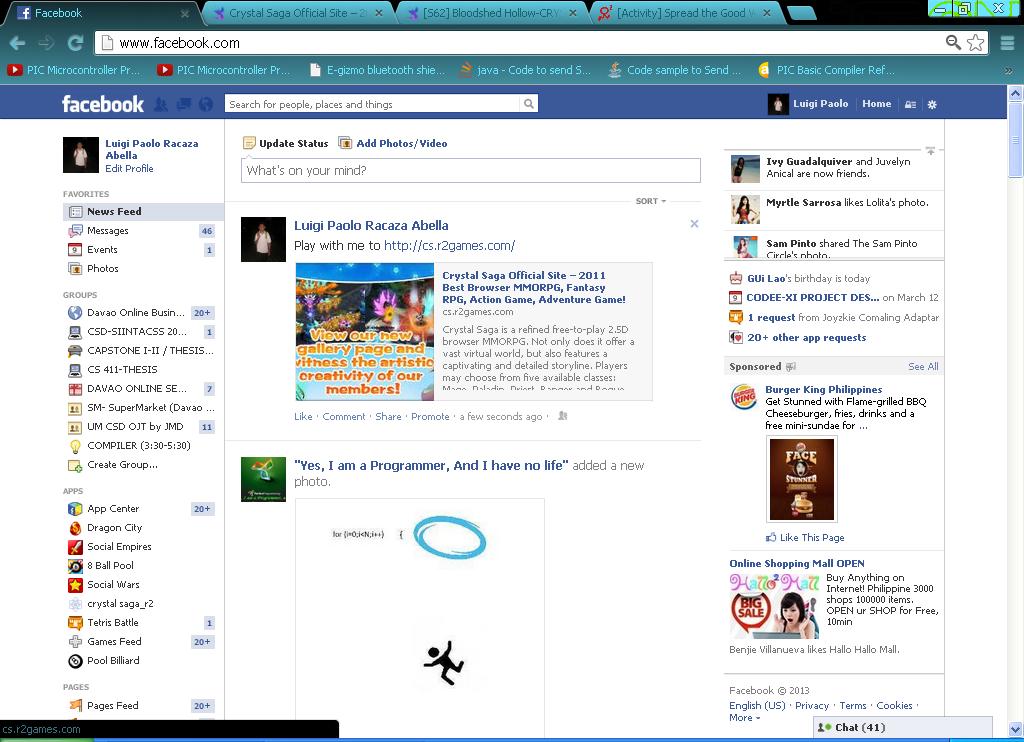The height and width of the screenshot is (742, 1024).
Task: Click the Add Photos/Video icon
Action: click(x=345, y=143)
